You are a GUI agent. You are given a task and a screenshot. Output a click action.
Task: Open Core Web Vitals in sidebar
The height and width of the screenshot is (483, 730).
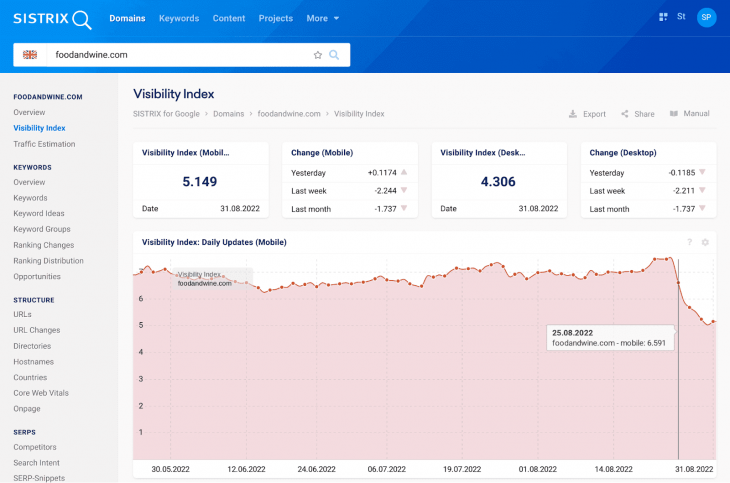tap(43, 393)
